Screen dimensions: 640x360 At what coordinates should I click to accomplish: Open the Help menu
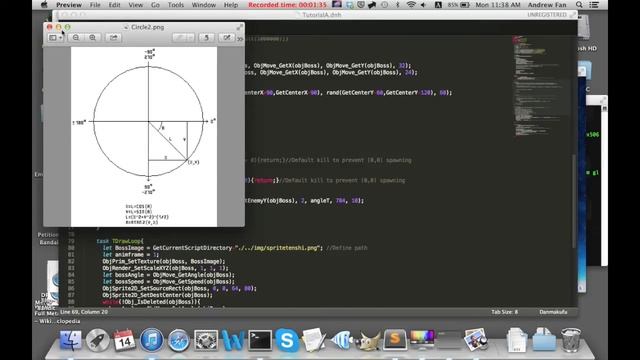231,5
